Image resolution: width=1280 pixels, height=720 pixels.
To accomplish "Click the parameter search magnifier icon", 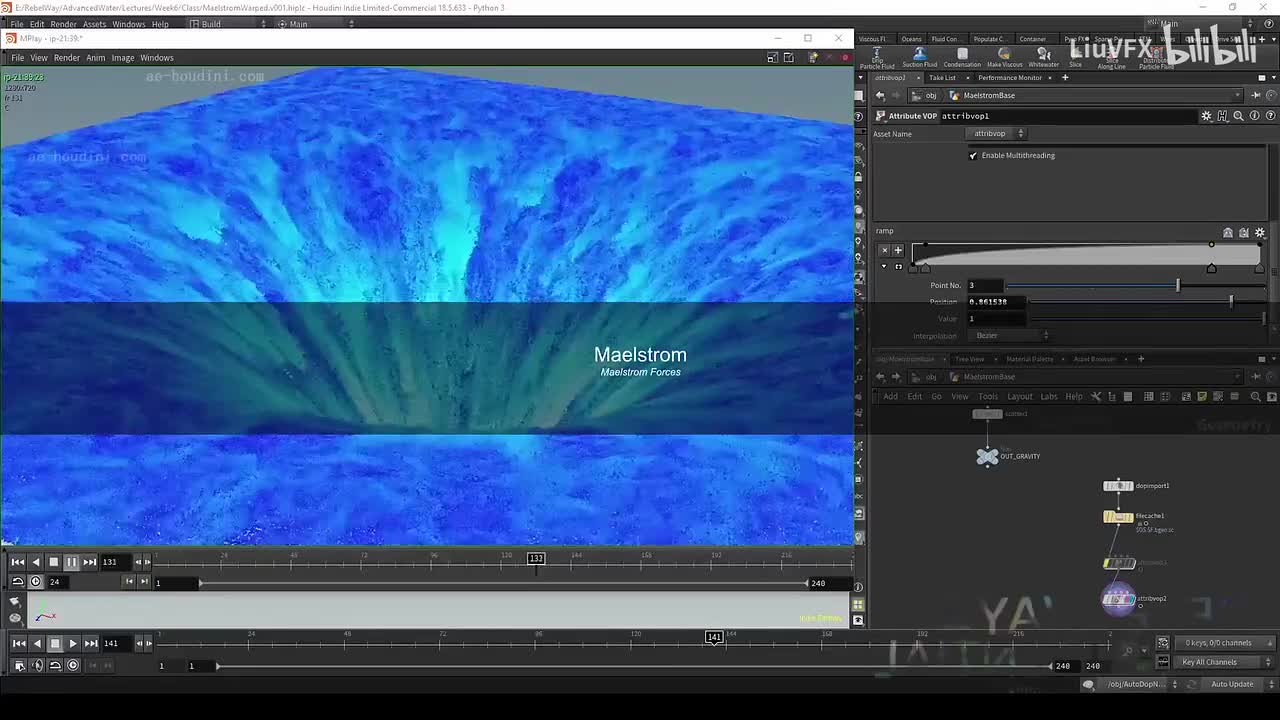I will [x=1238, y=116].
